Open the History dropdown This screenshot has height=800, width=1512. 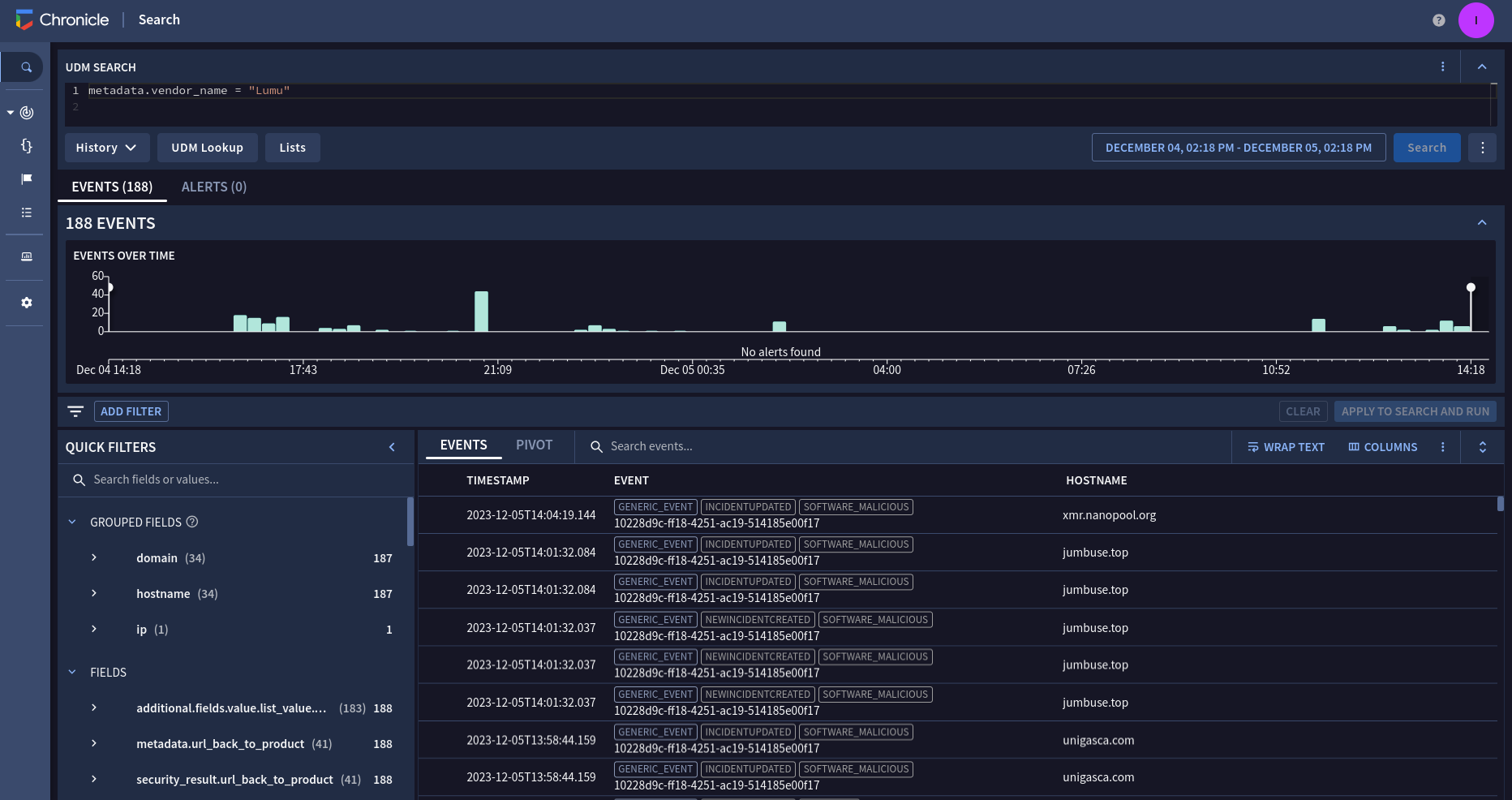pyautogui.click(x=106, y=148)
